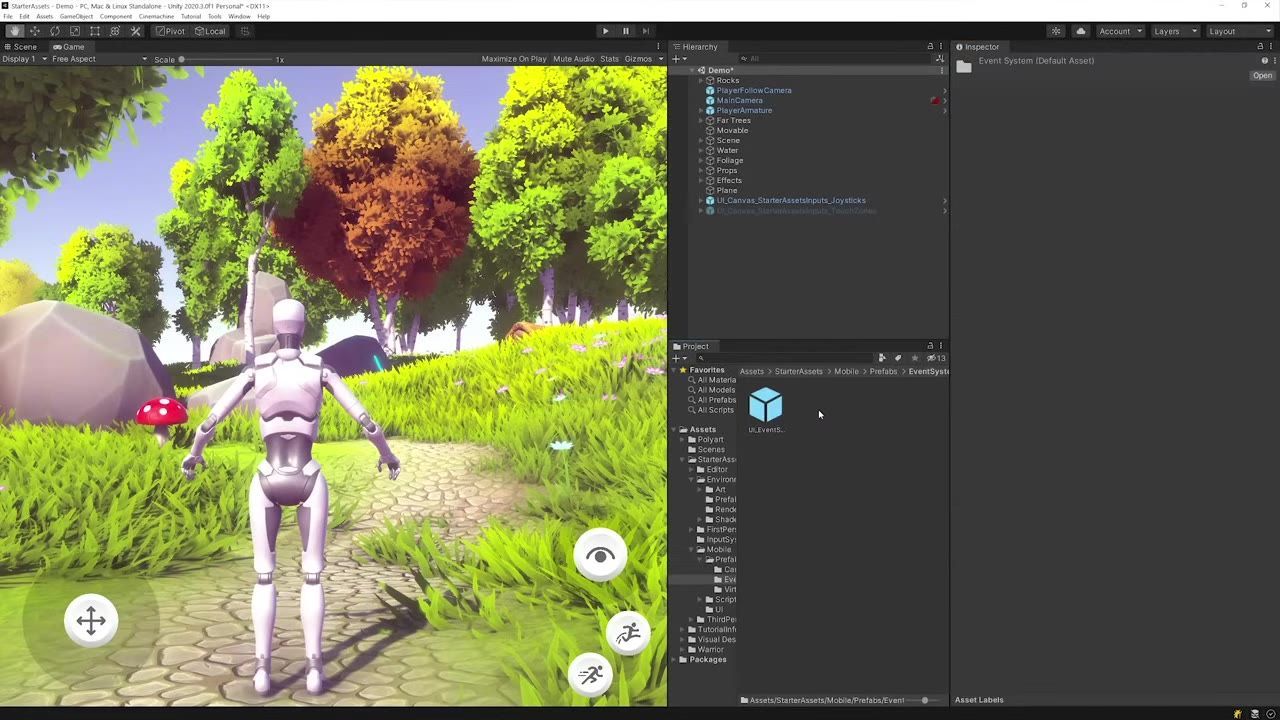Viewport: 1280px width, 720px height.
Task: Open the Window menu
Action: click(x=239, y=17)
